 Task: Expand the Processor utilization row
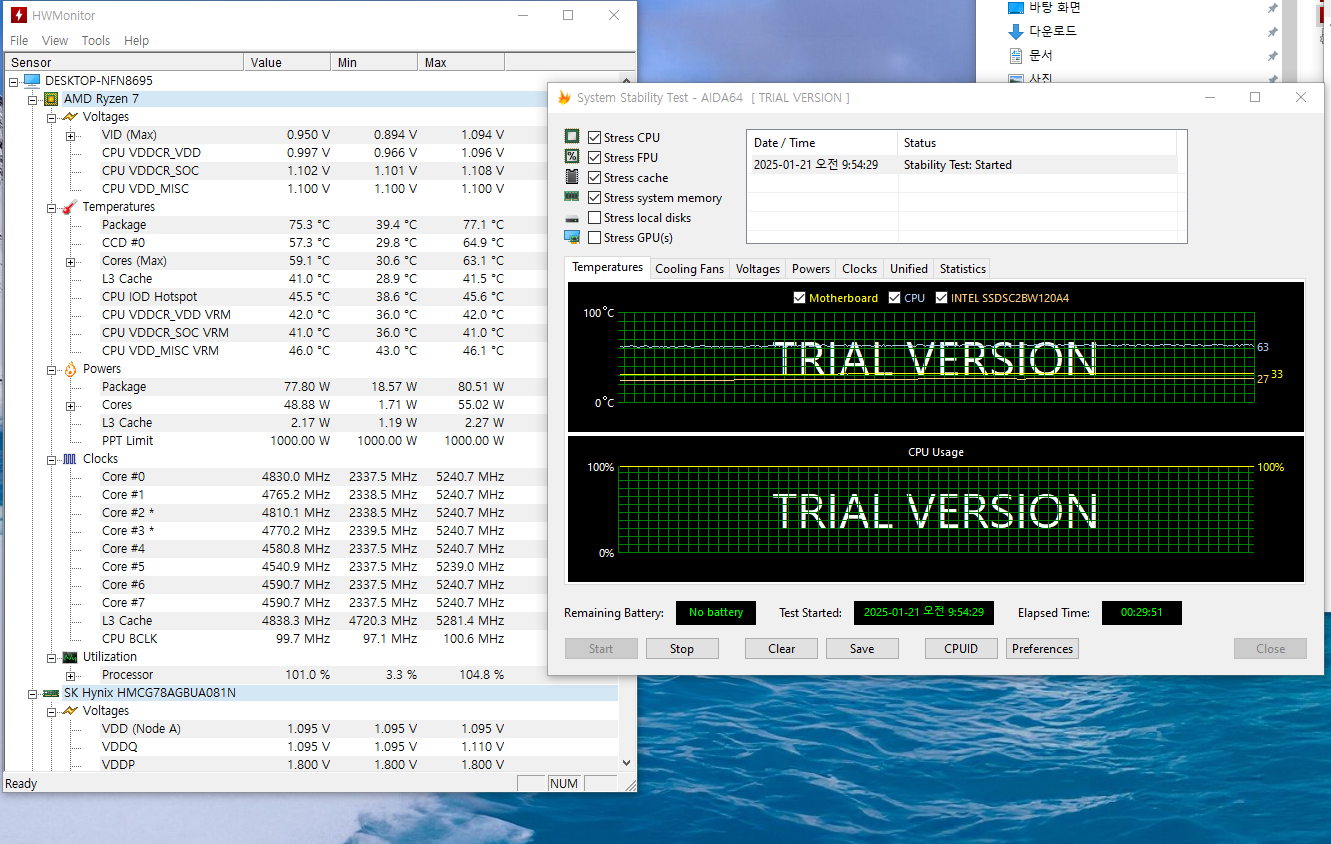[x=70, y=675]
